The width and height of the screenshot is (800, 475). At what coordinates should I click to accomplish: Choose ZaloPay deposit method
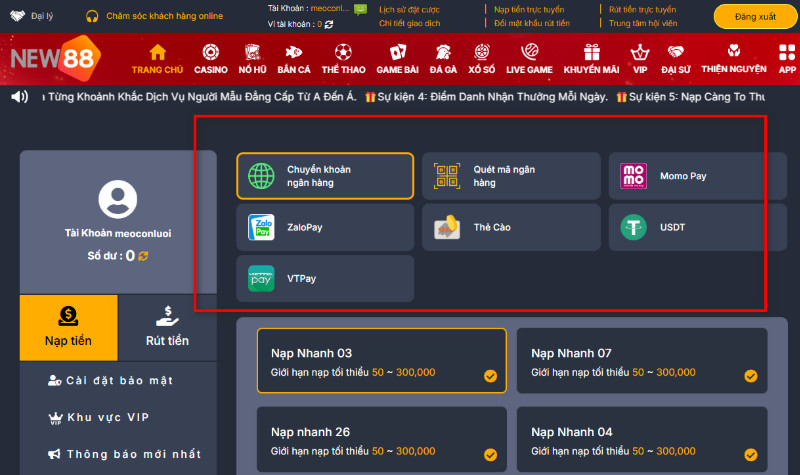[325, 227]
